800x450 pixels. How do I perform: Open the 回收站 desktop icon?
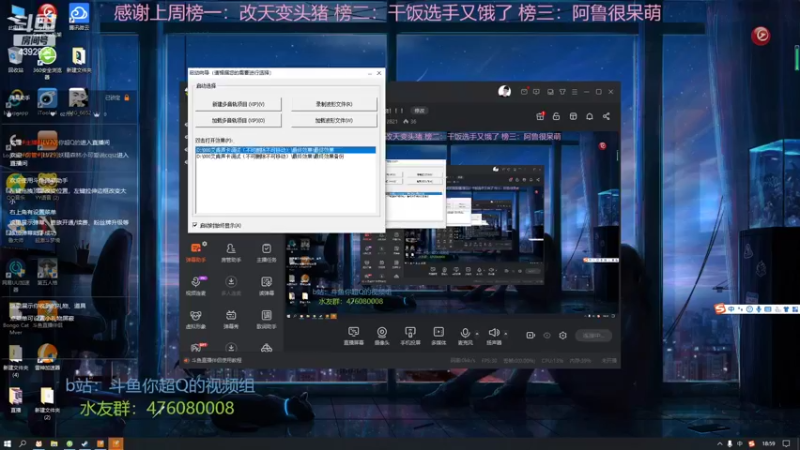click(x=15, y=60)
